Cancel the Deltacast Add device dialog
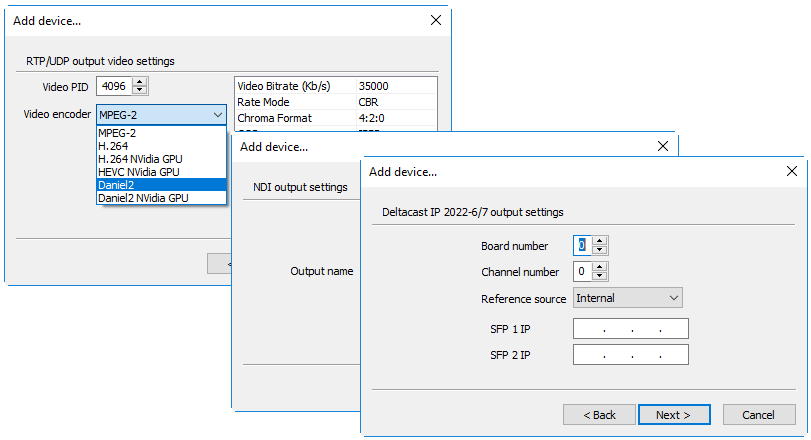Viewport: 811px width, 440px height. [759, 415]
